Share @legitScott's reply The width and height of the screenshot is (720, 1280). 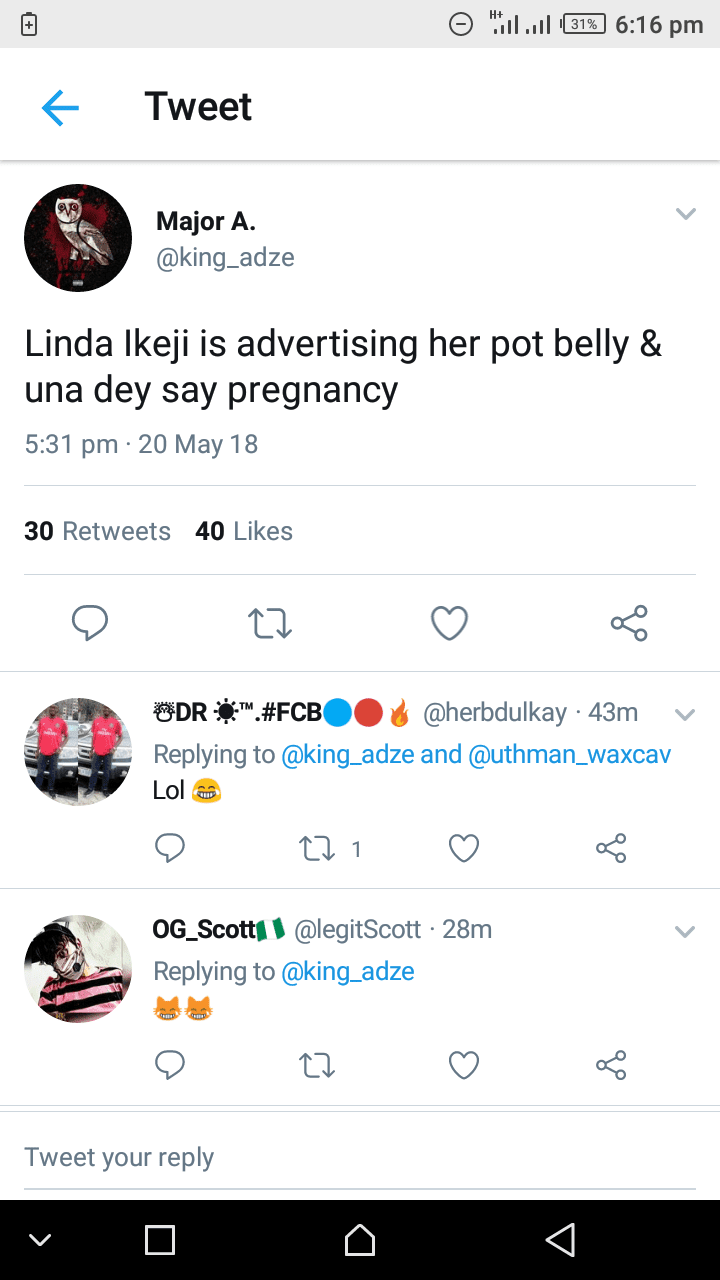610,1065
